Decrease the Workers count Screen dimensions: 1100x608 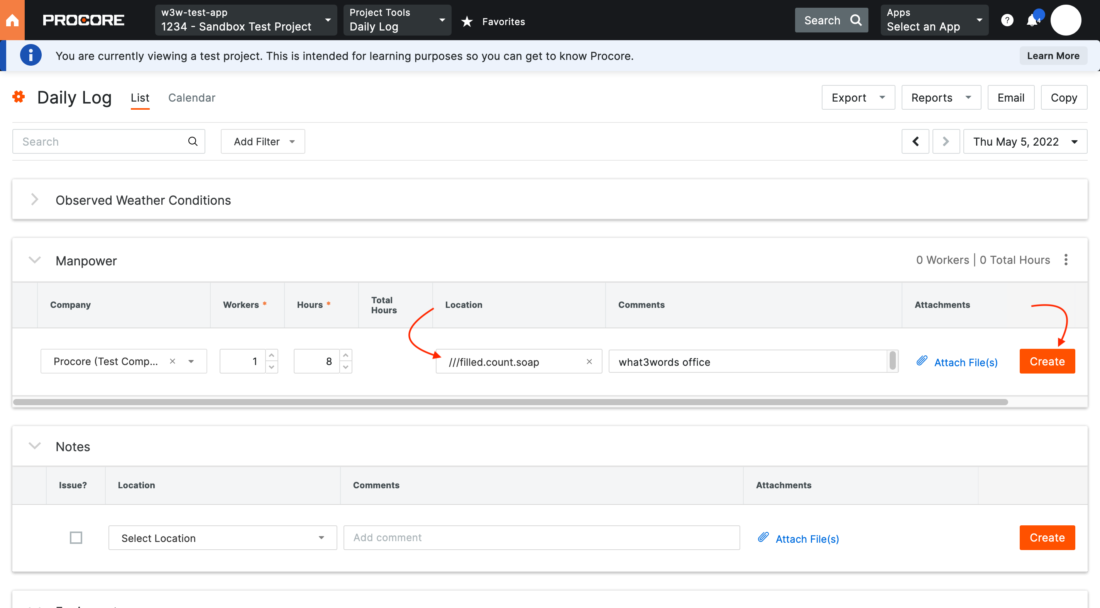272,367
